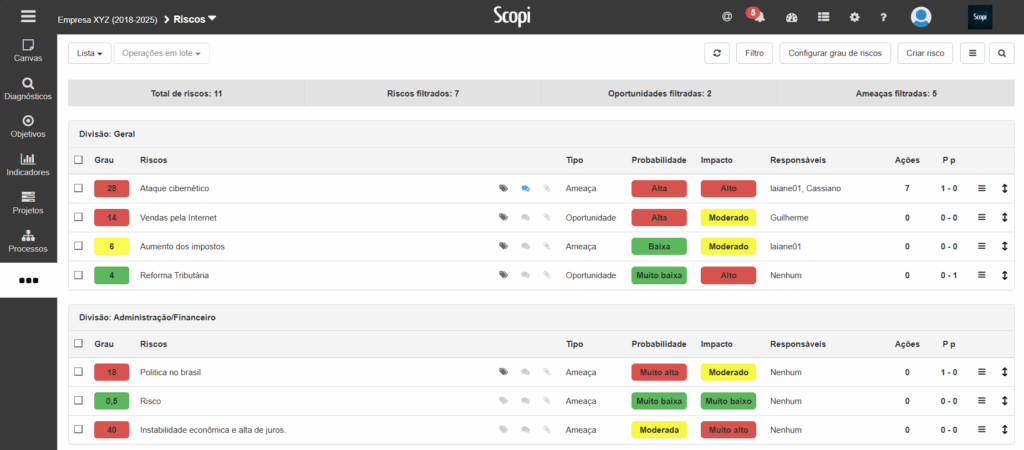Open Projetos in the sidebar
This screenshot has height=450, width=1024.
[x=28, y=203]
